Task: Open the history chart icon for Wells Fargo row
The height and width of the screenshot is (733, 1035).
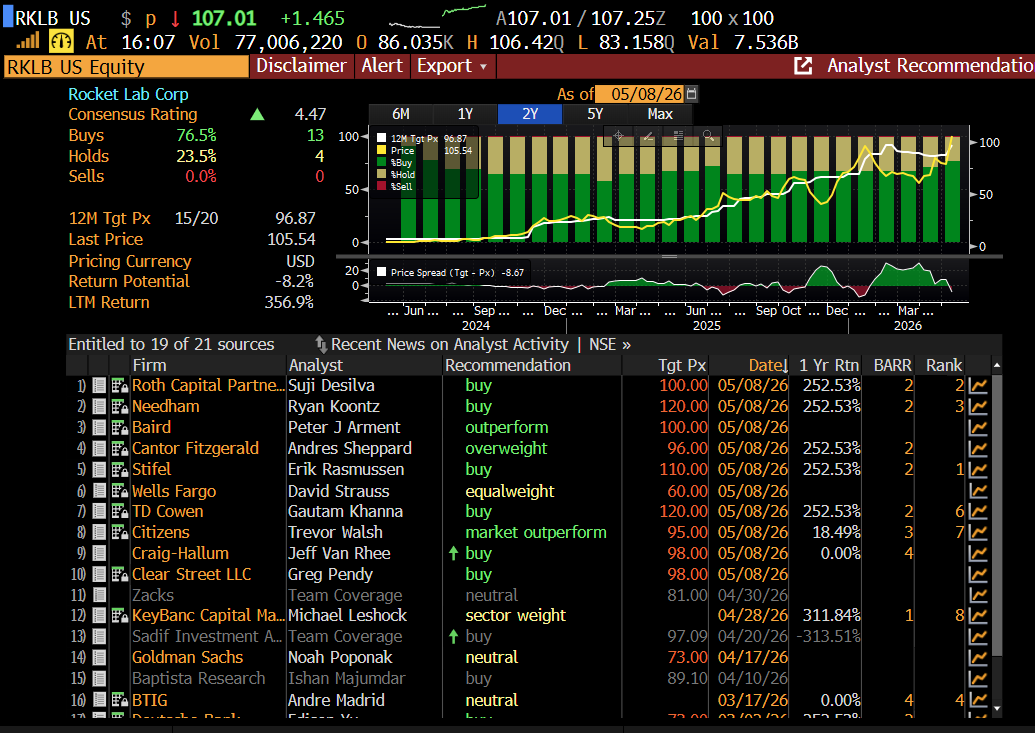Action: pos(978,491)
